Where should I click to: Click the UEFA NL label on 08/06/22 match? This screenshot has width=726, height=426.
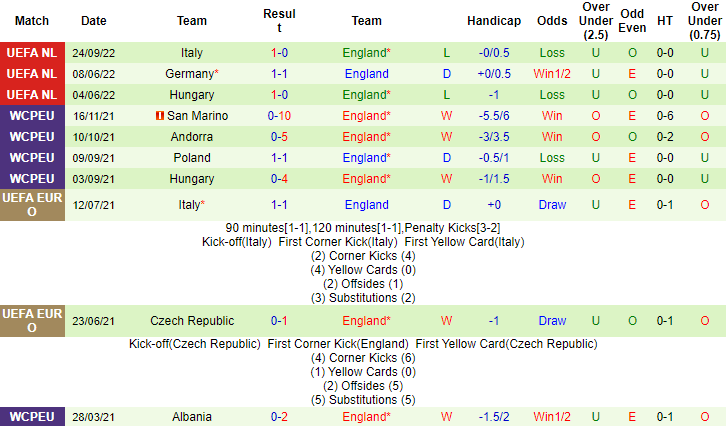[x=32, y=74]
